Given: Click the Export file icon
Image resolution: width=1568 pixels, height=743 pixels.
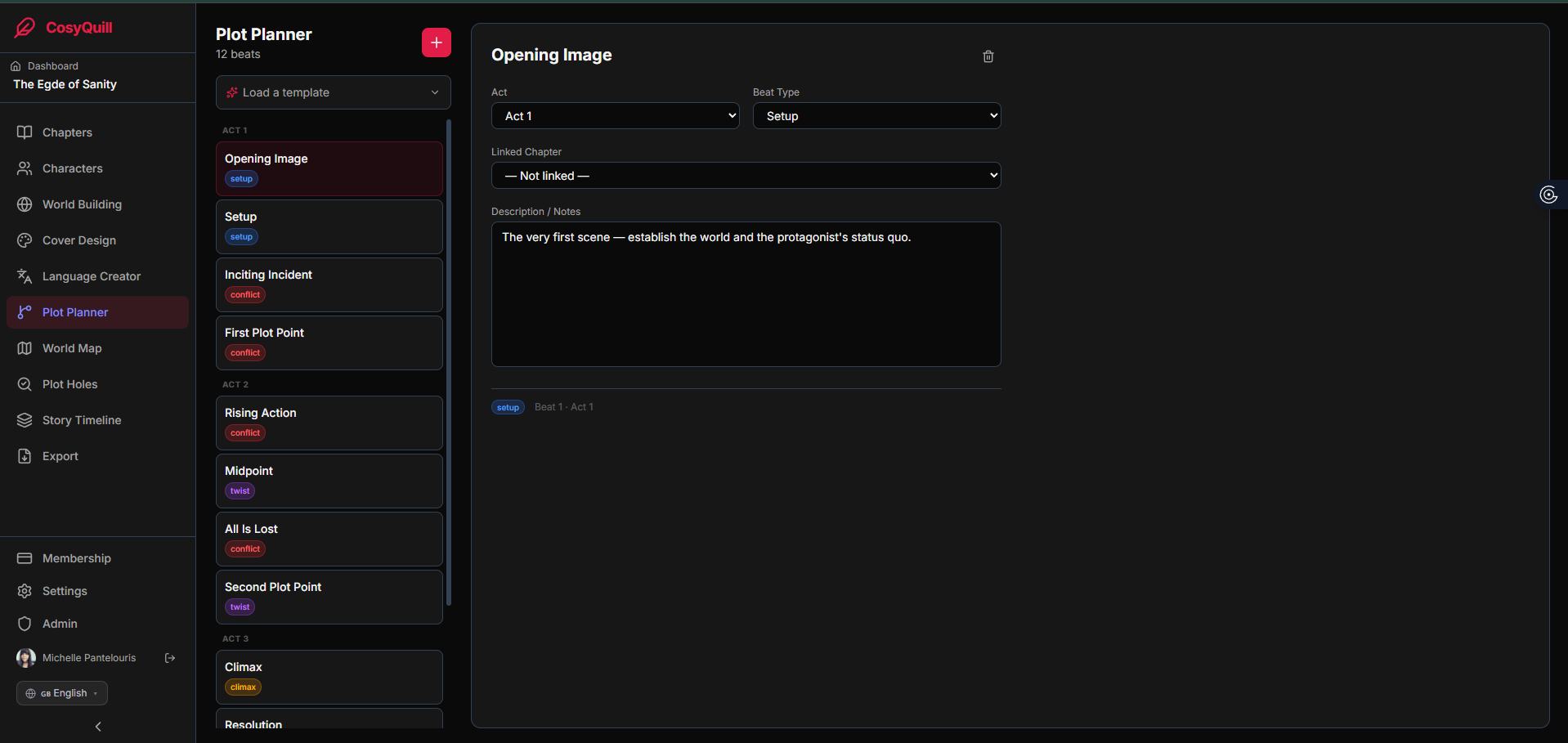Looking at the screenshot, I should pyautogui.click(x=25, y=456).
